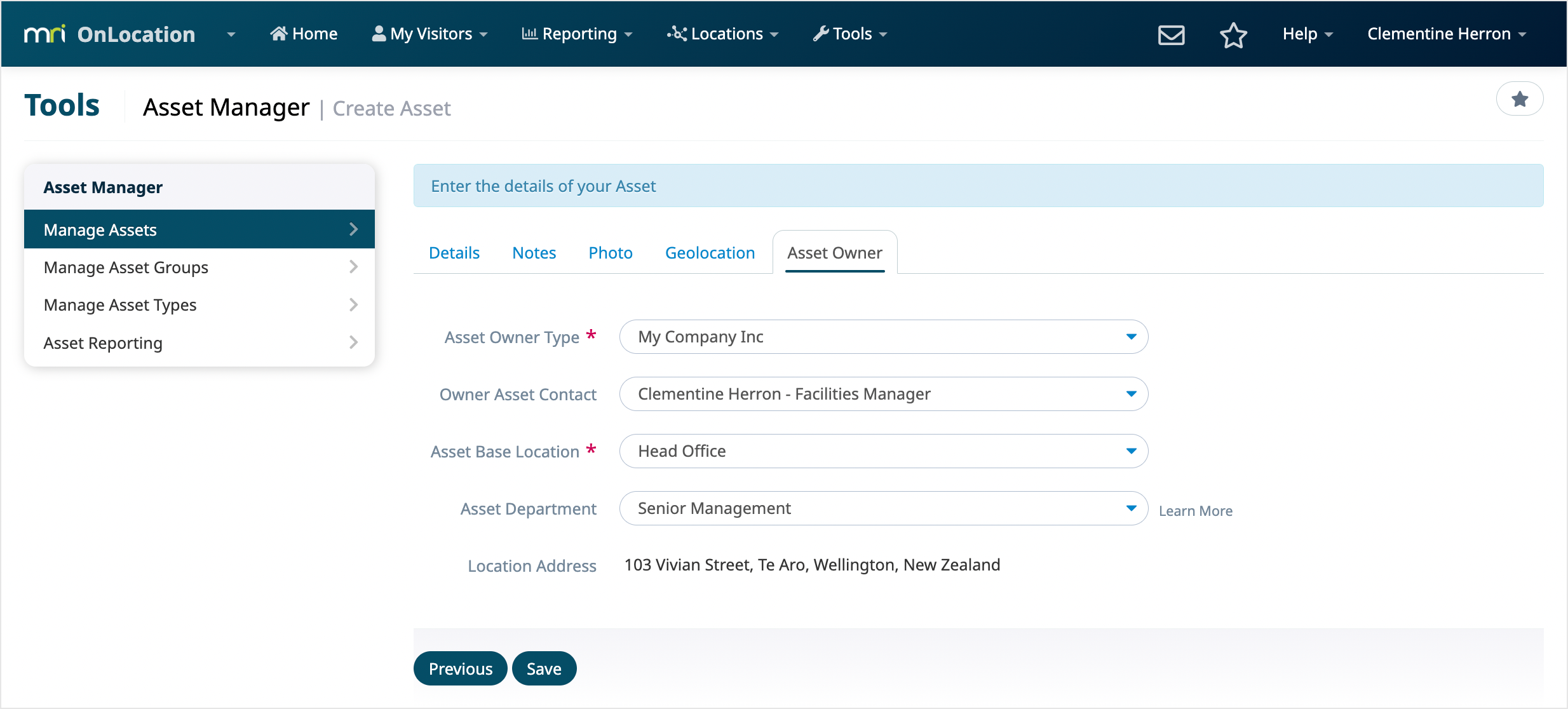This screenshot has width=1568, height=709.
Task: Click the My Visitors person icon
Action: tap(379, 34)
